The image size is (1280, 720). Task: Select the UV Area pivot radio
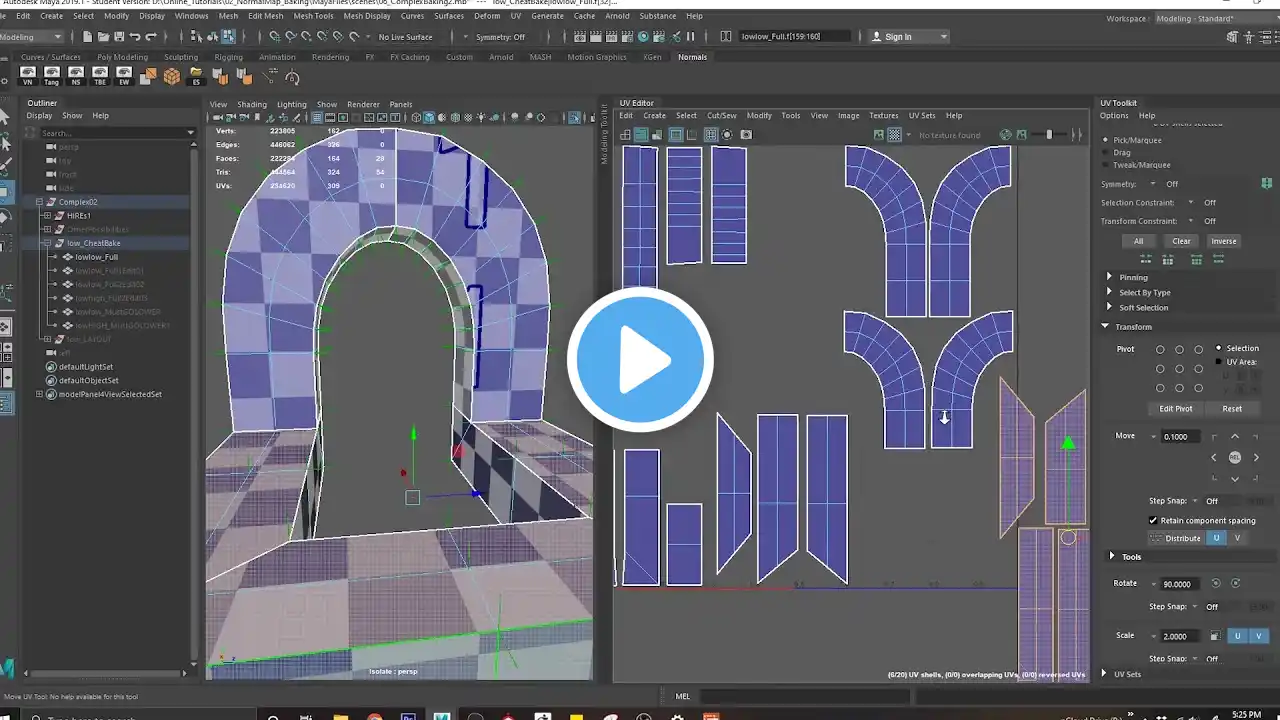coord(1218,362)
